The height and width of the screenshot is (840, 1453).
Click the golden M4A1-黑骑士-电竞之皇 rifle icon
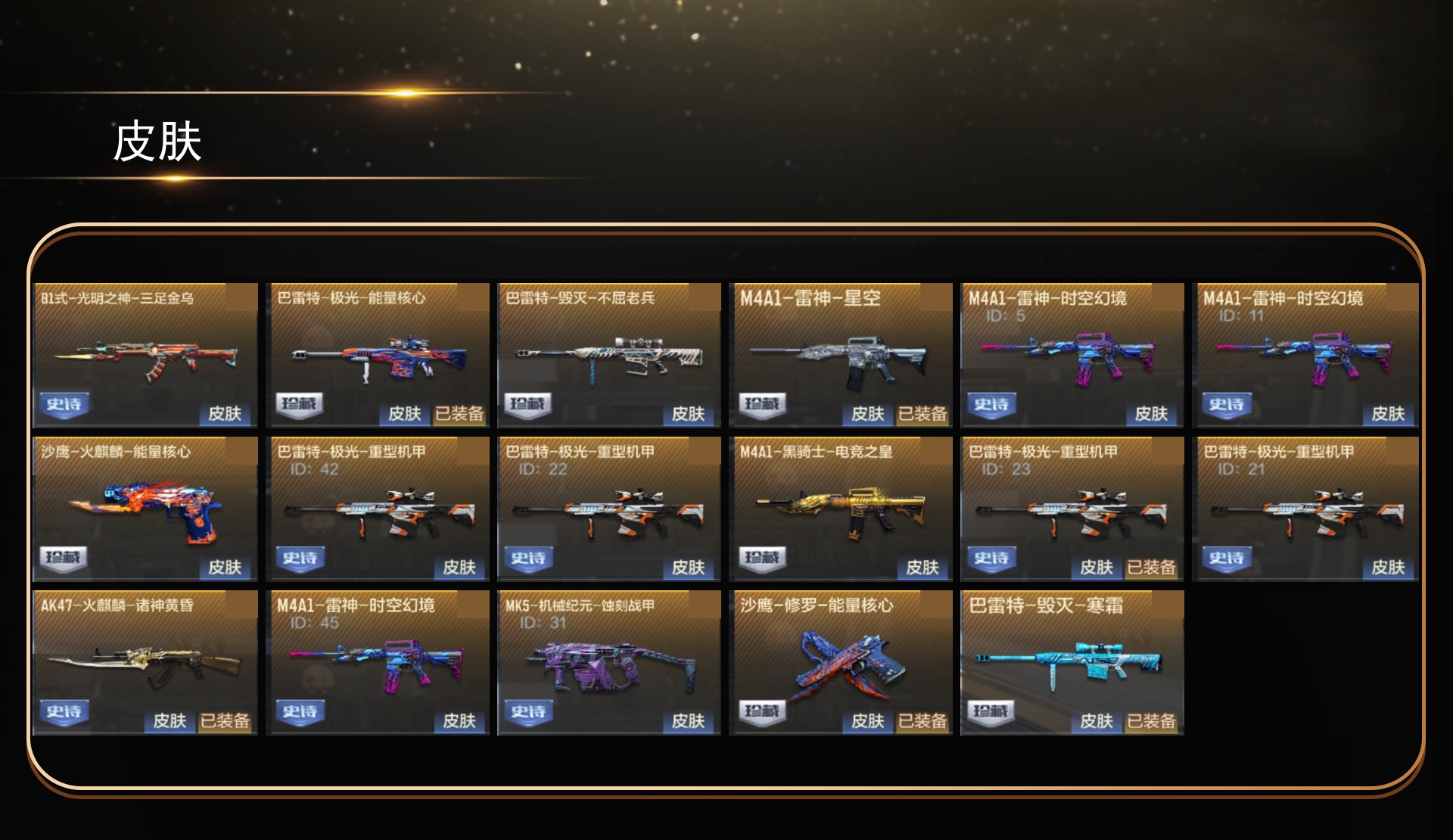840,511
